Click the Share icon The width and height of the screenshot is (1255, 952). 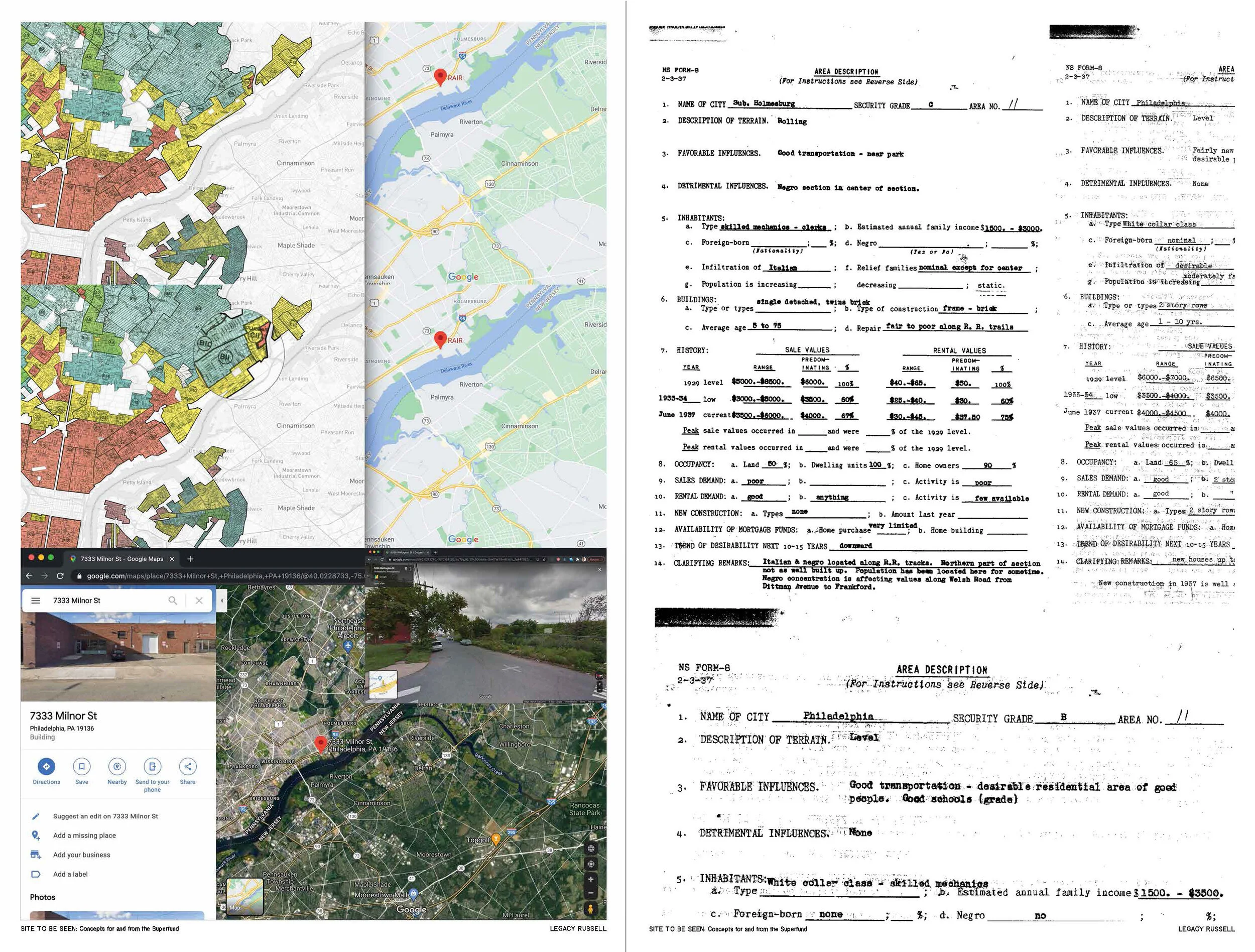click(187, 767)
